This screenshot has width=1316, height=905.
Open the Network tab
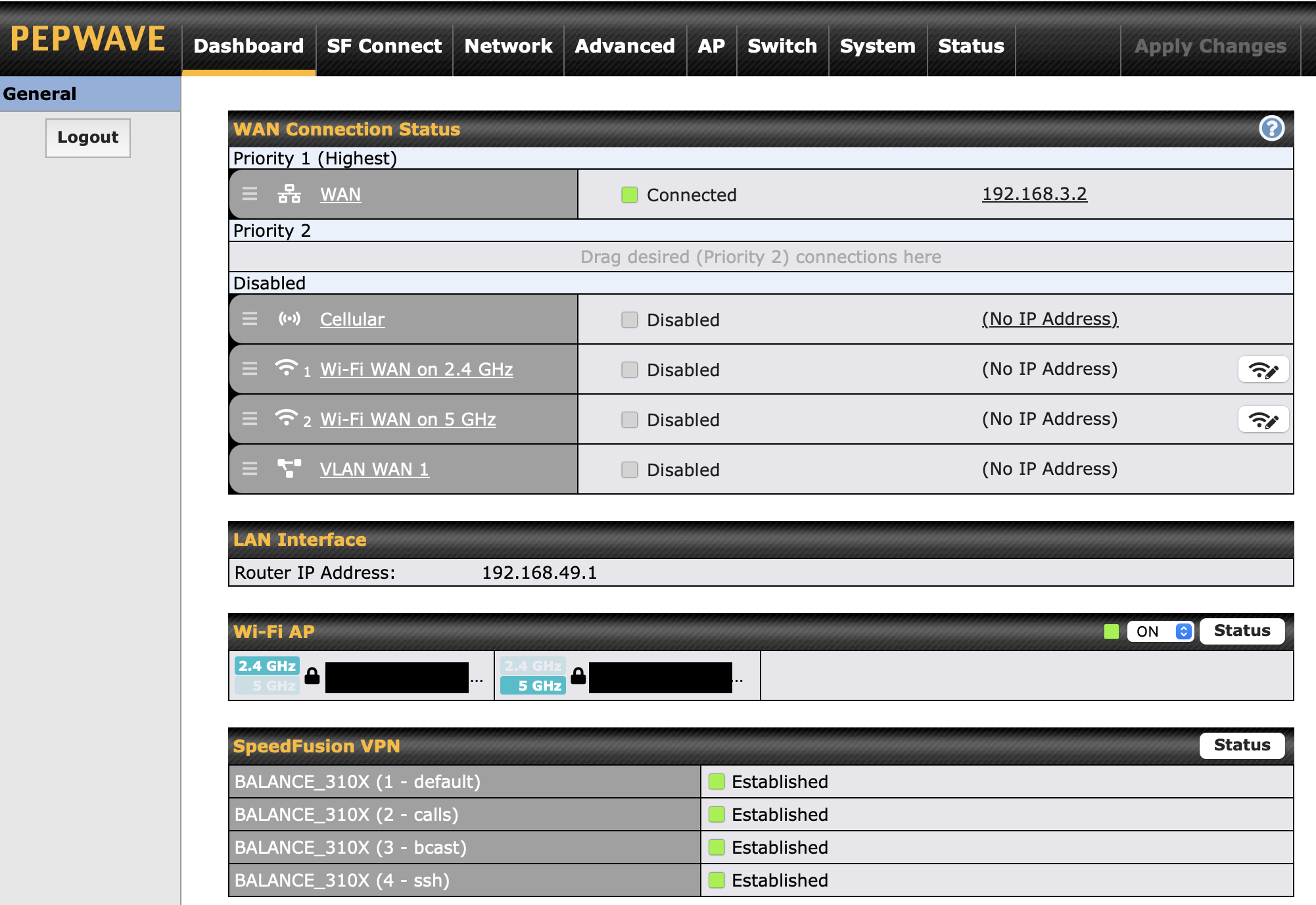[508, 46]
